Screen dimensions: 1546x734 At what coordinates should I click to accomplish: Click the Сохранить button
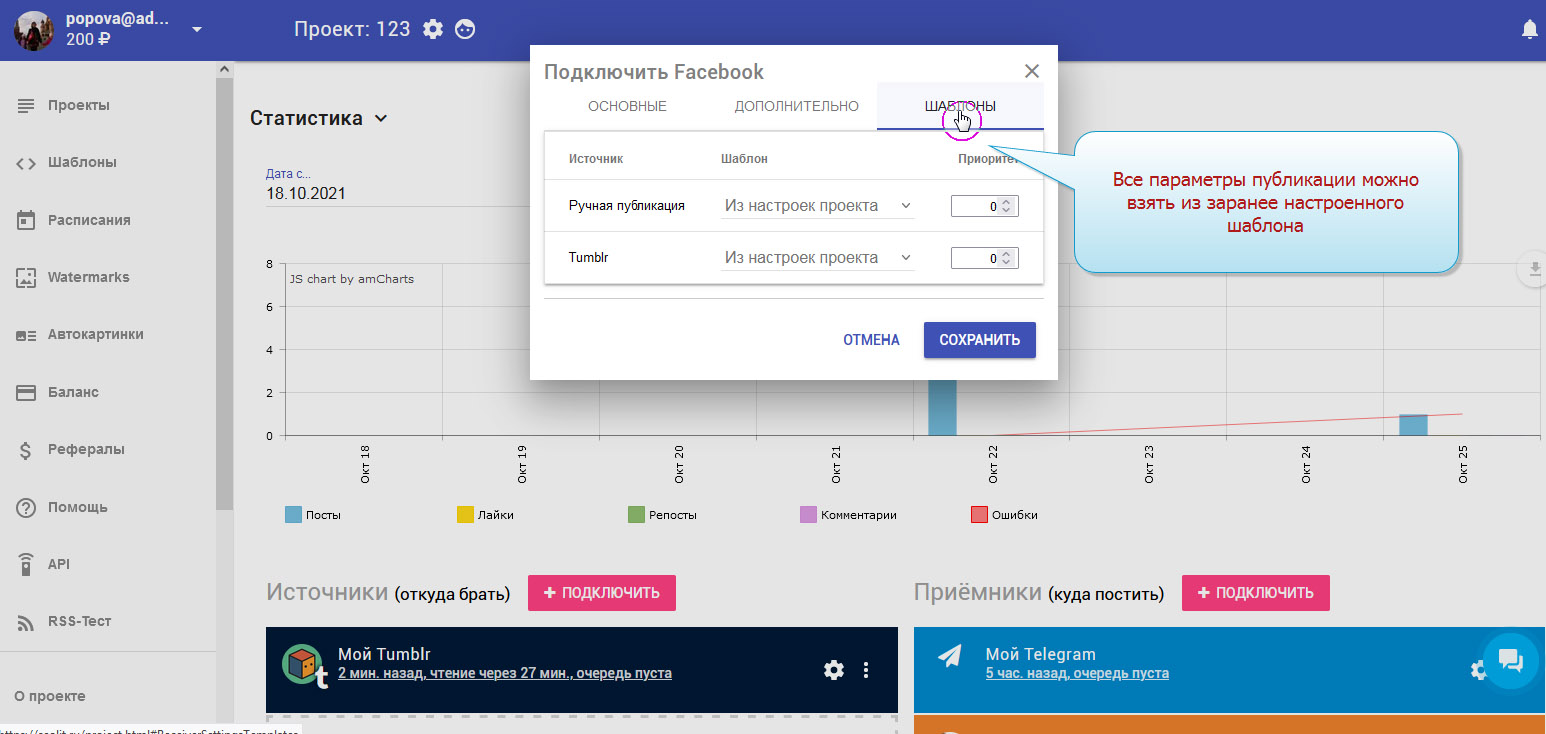point(979,340)
